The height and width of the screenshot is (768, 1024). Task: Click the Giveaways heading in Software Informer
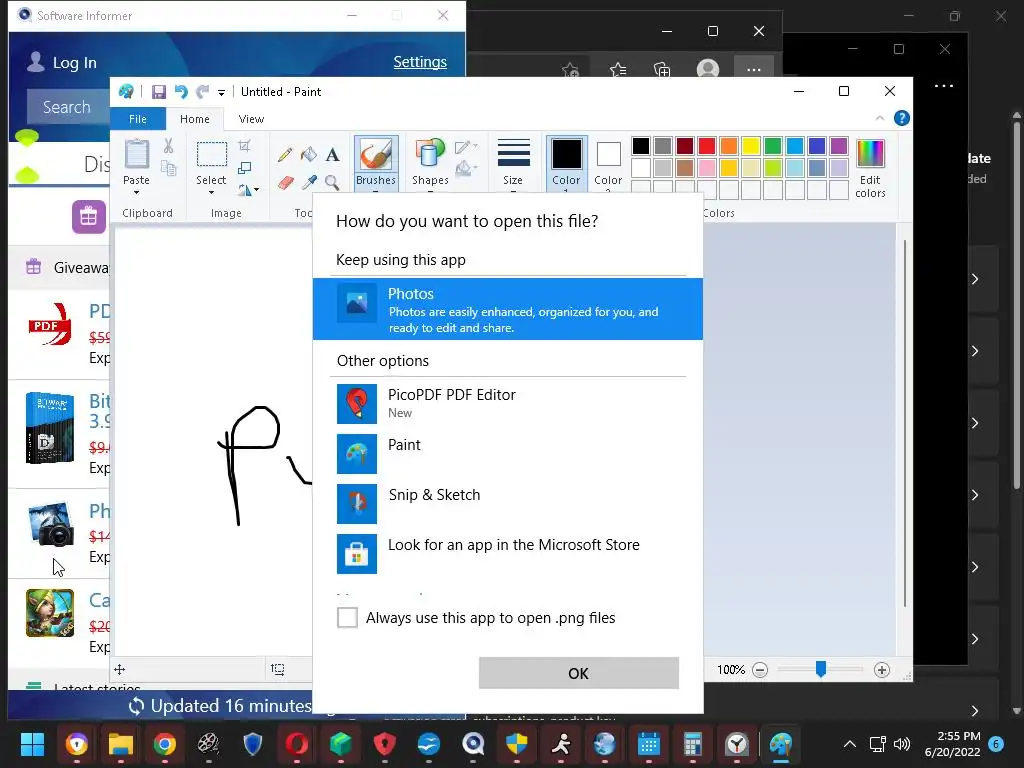[x=82, y=268]
